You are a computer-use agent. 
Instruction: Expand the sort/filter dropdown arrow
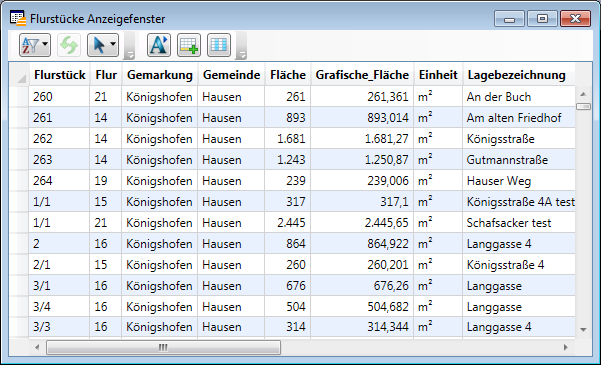45,44
